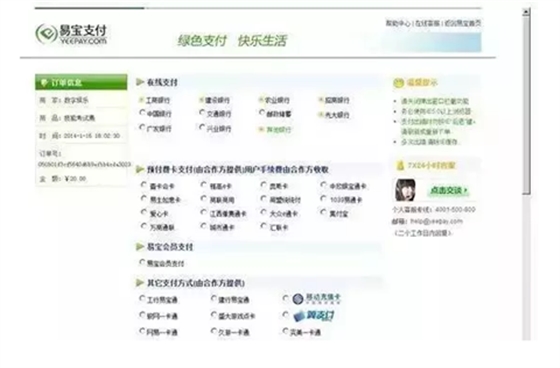Click the 点击交谈 chat button
The image size is (560, 368).
pos(448,190)
